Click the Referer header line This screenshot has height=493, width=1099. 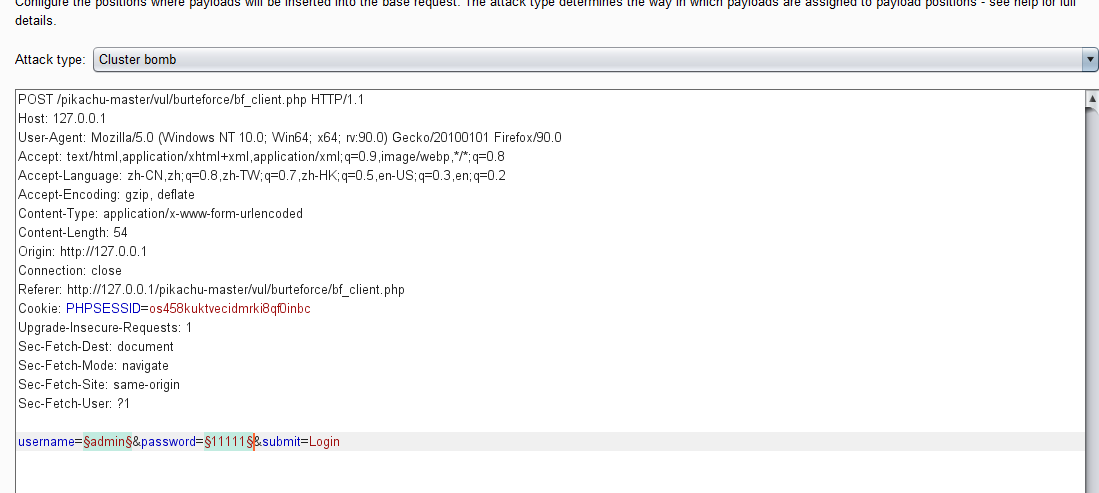[212, 290]
